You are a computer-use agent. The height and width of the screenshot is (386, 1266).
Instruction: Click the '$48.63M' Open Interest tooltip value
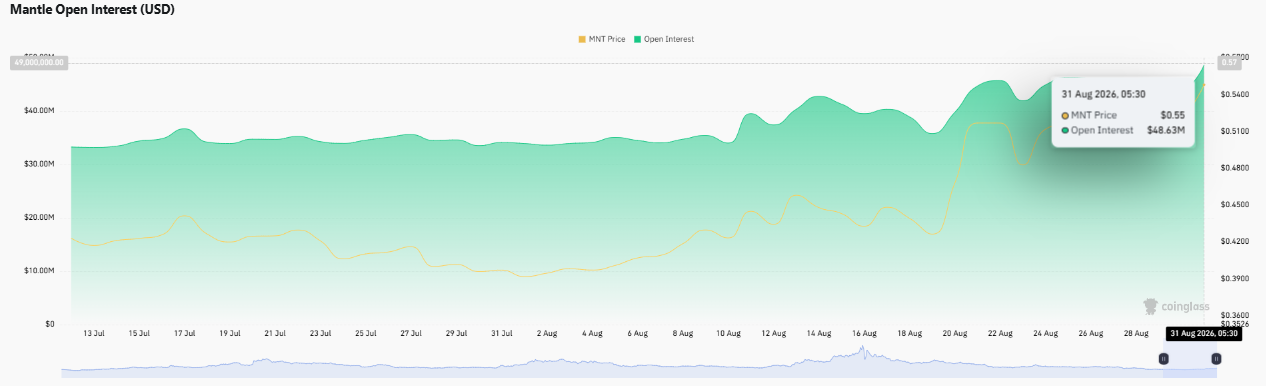click(1165, 130)
